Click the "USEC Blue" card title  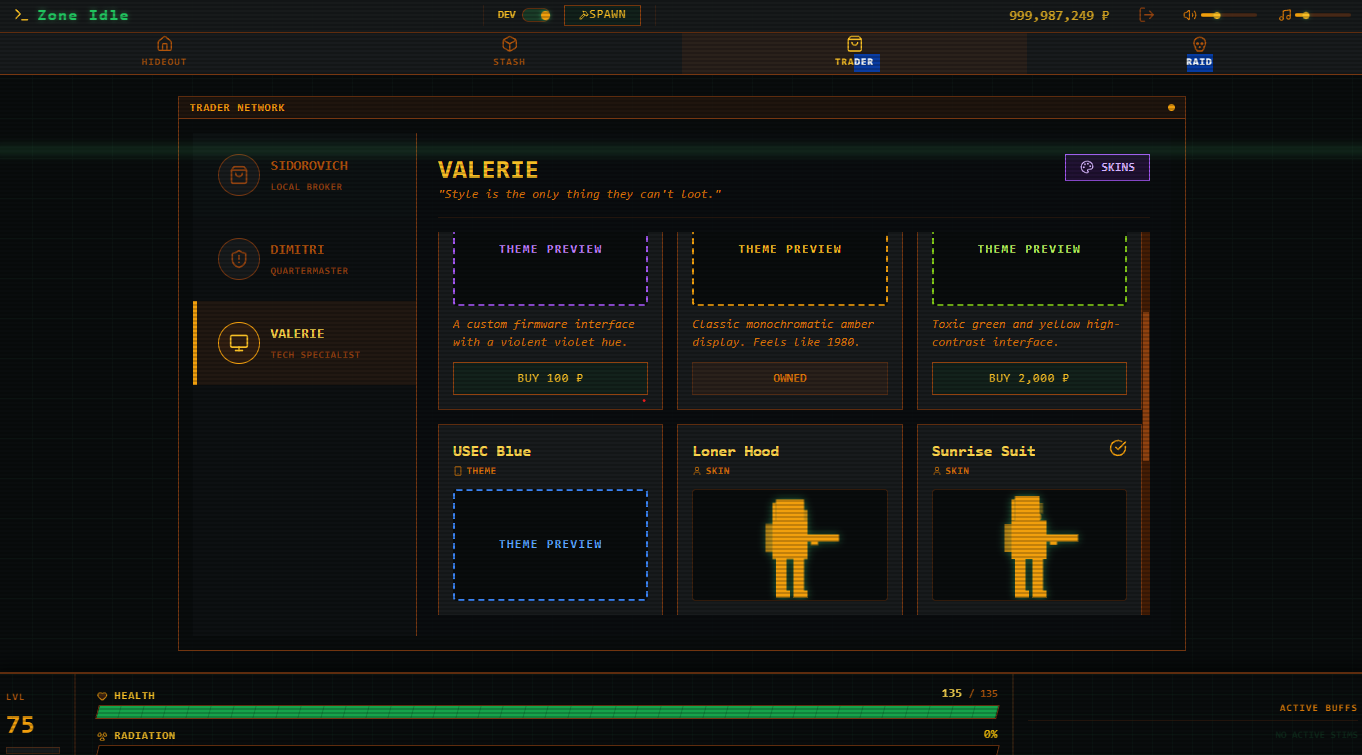pos(492,451)
